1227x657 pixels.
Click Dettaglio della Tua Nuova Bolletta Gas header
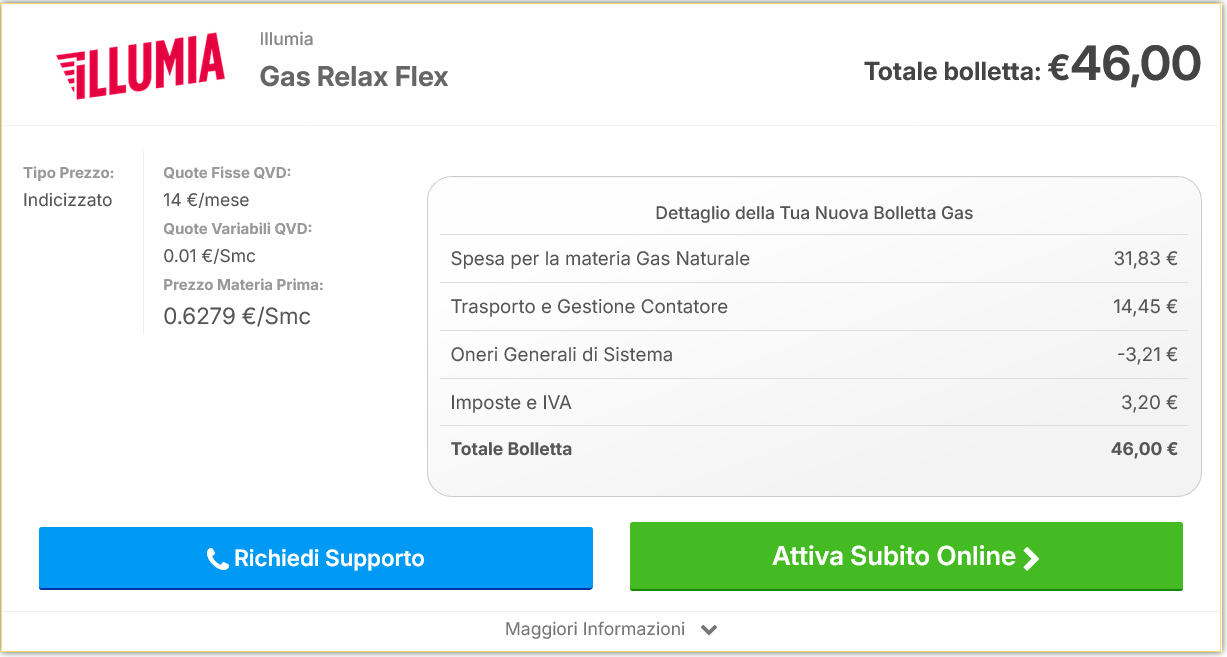tap(813, 213)
